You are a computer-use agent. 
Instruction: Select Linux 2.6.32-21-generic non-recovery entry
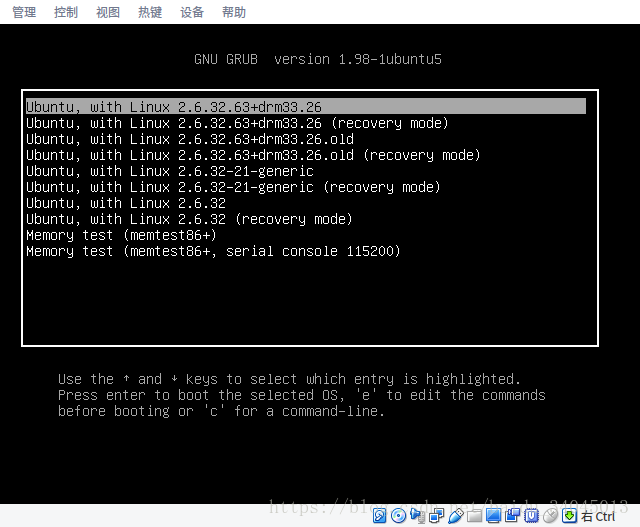tap(170, 171)
